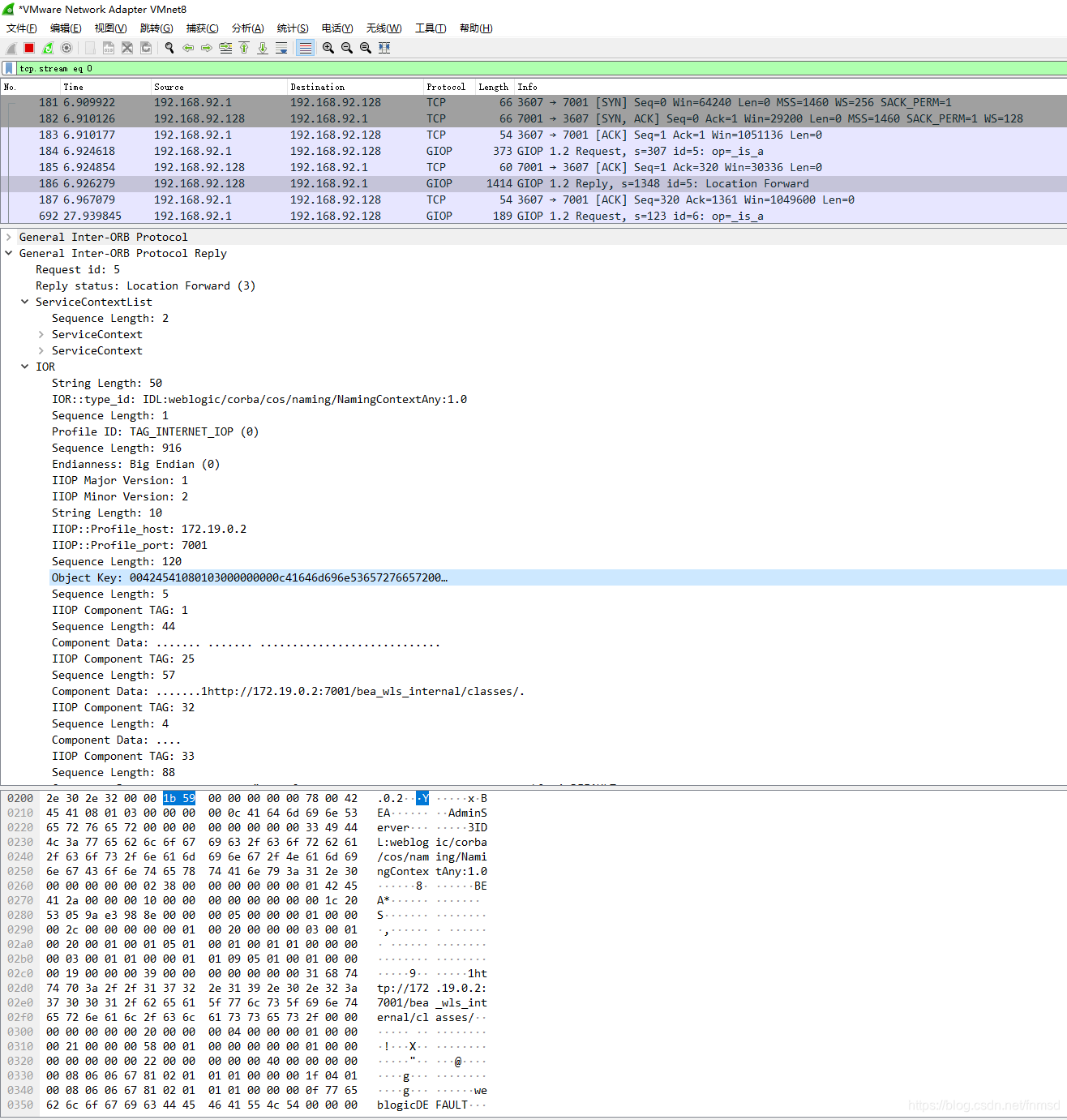Screen dimensions: 1067x1120
Task: Click the start capture shark fin icon
Action: [11, 48]
